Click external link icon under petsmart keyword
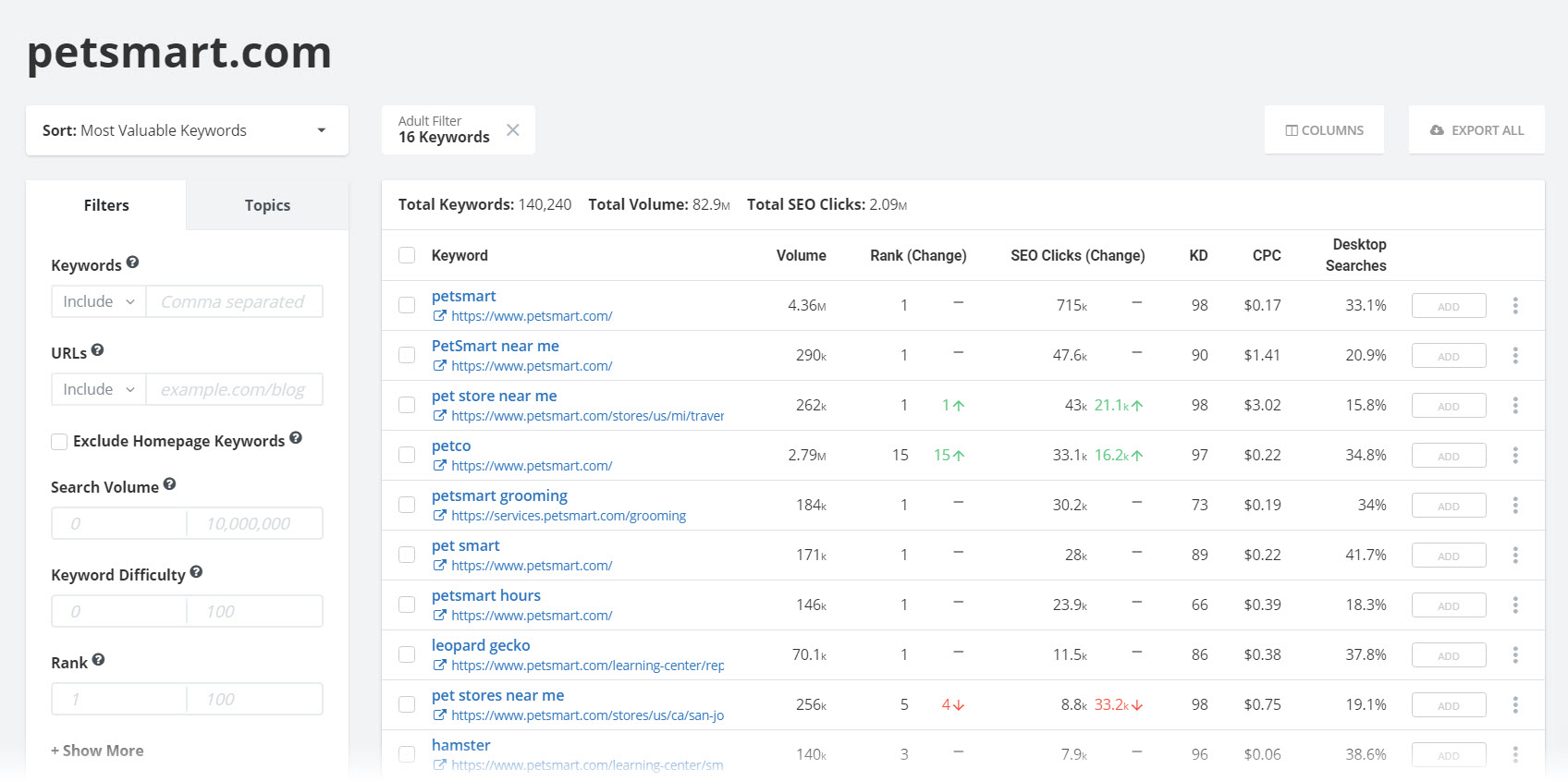This screenshot has height=782, width=1568. coord(440,316)
